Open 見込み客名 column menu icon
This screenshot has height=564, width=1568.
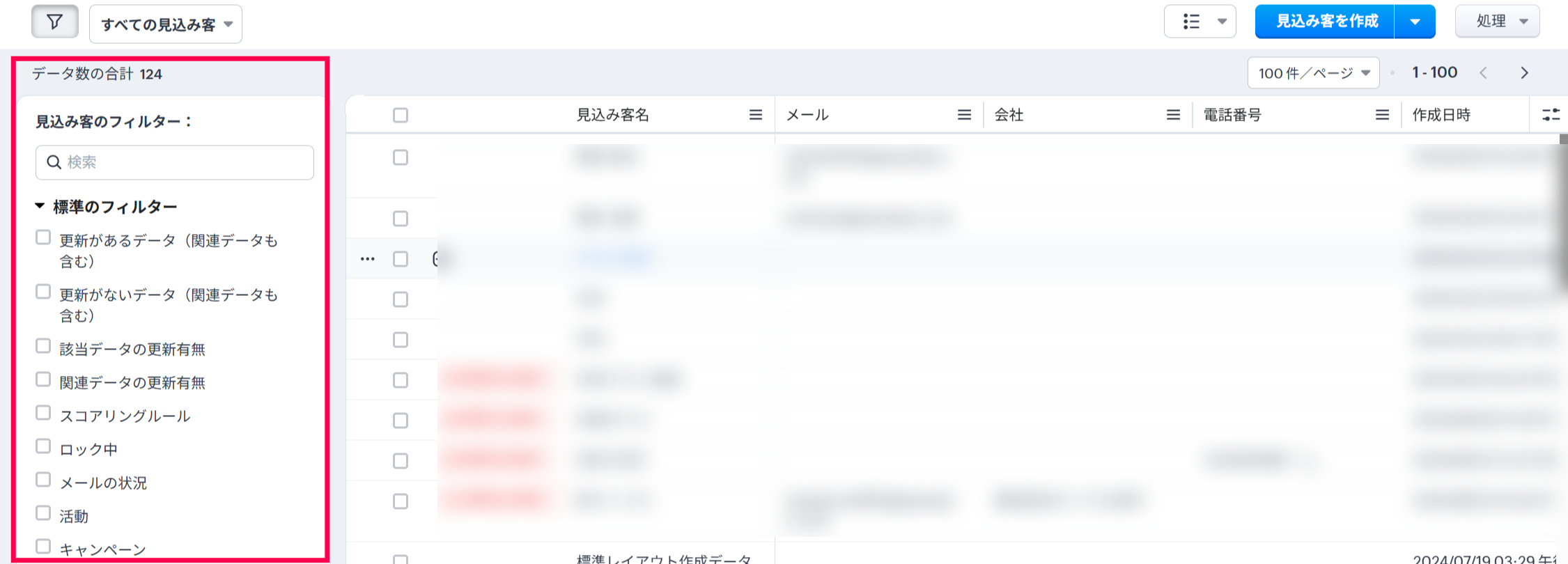755,115
